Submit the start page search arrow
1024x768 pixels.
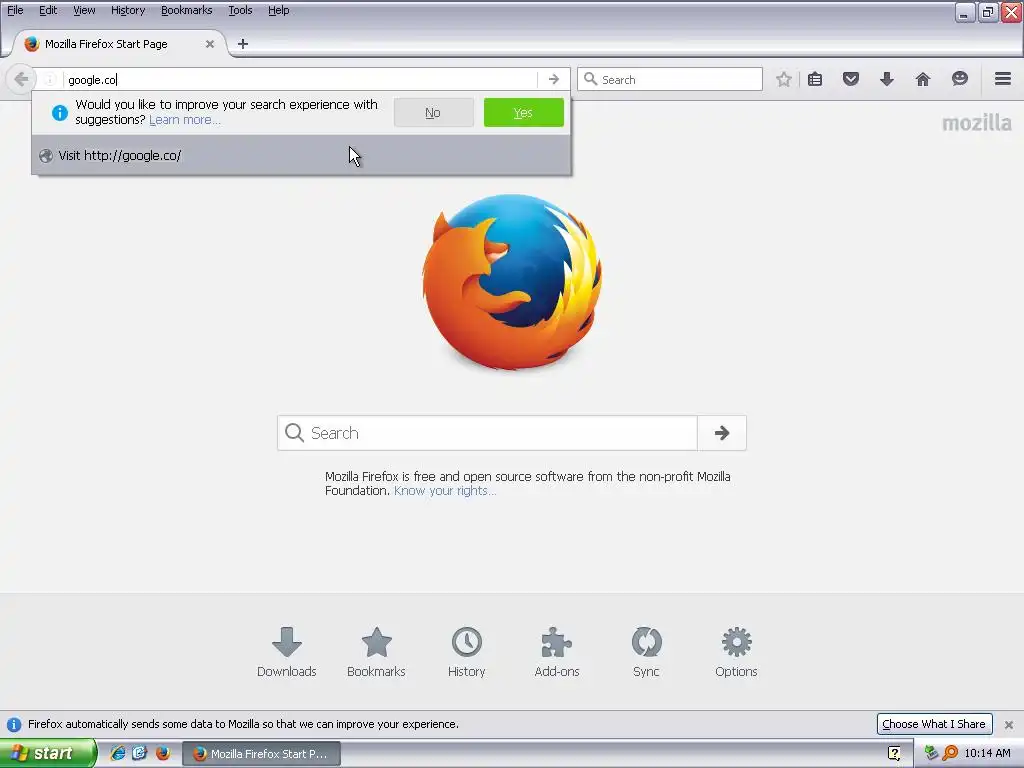pos(722,433)
